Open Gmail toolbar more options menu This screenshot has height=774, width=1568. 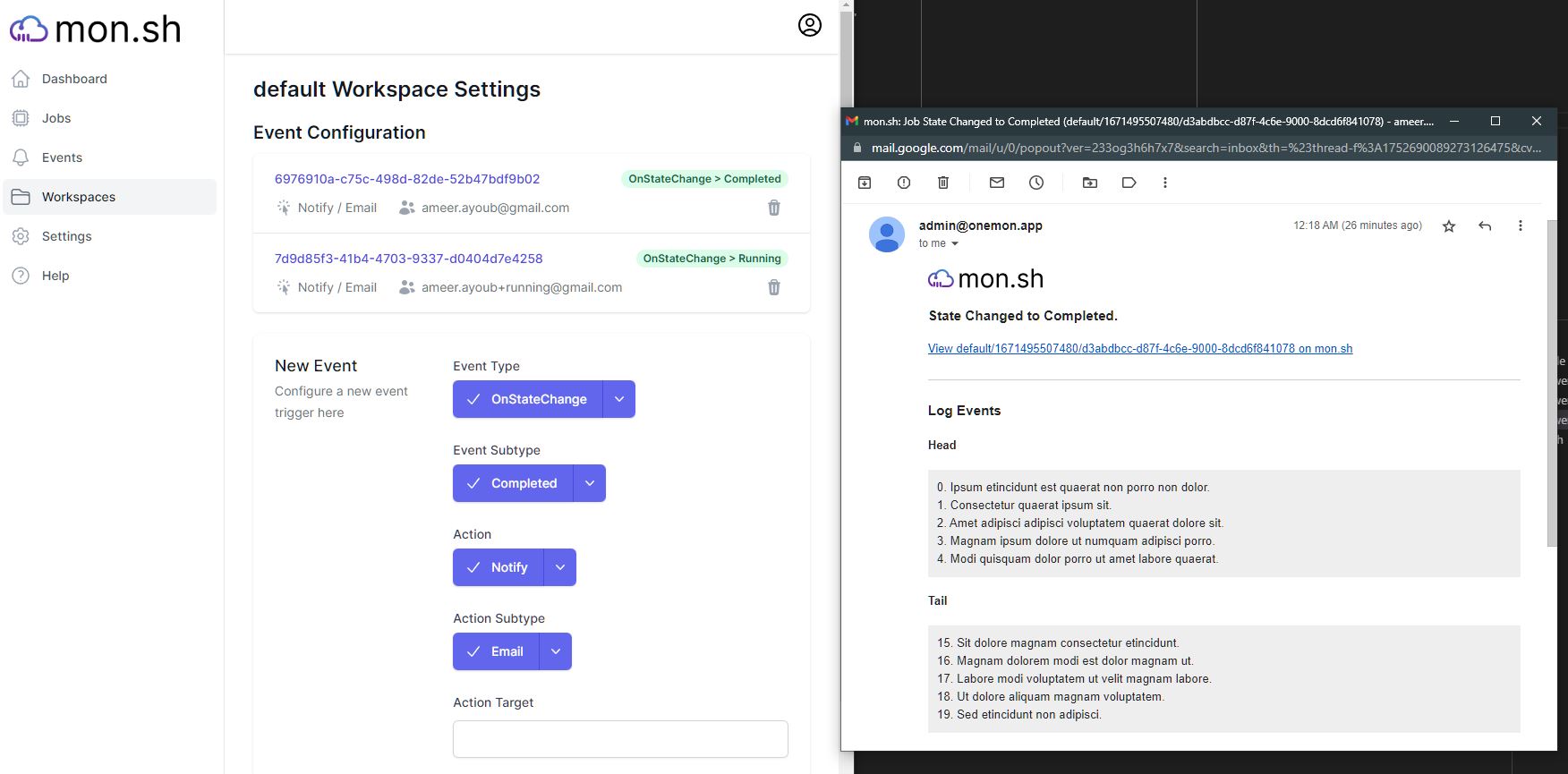pyautogui.click(x=1165, y=183)
